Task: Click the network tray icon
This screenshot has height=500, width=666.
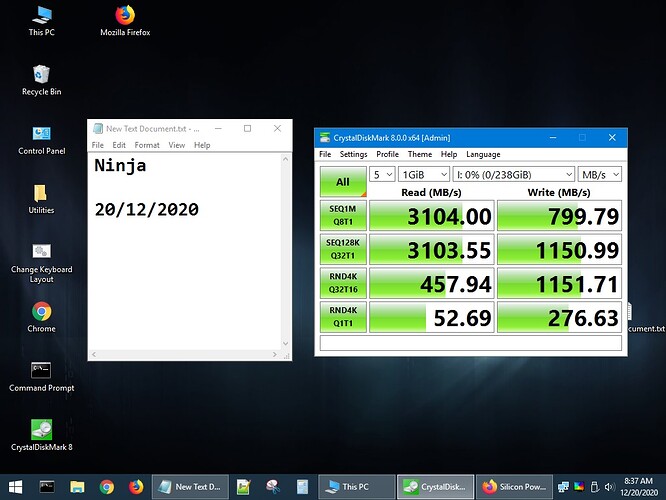Action: [x=563, y=487]
